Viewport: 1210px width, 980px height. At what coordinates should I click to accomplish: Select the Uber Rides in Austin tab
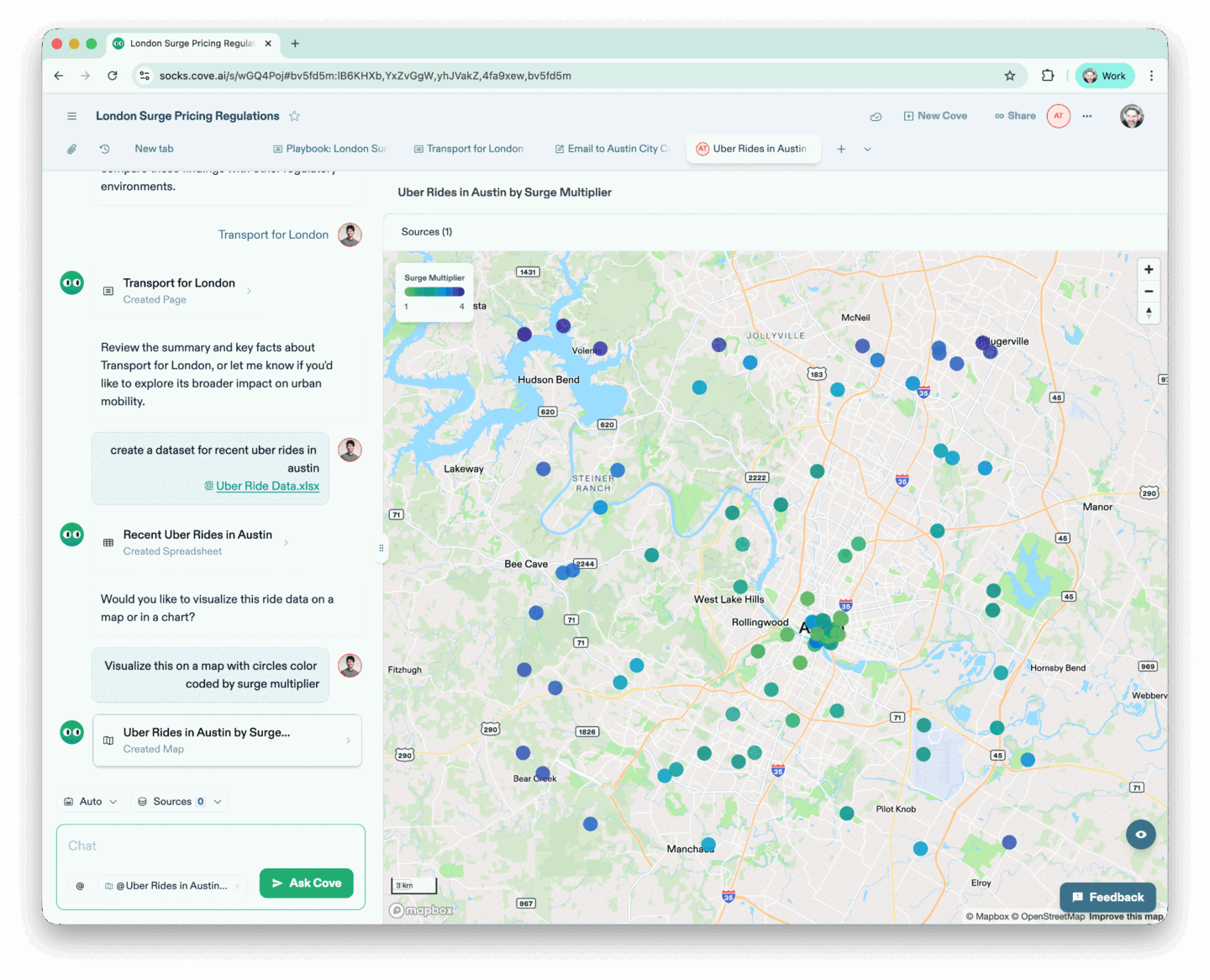(753, 149)
